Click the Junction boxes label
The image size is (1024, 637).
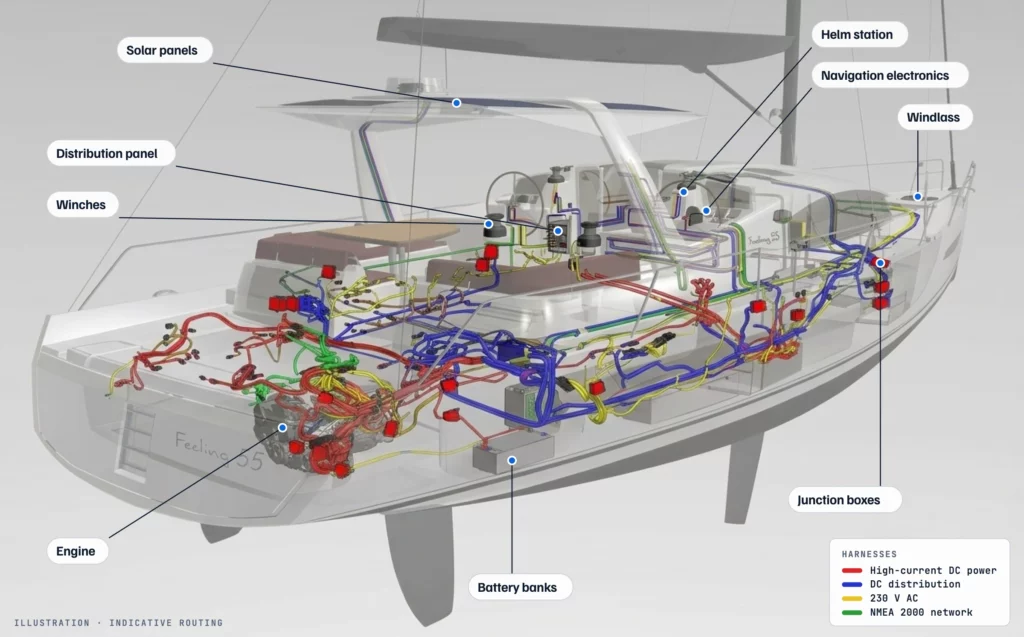point(845,500)
